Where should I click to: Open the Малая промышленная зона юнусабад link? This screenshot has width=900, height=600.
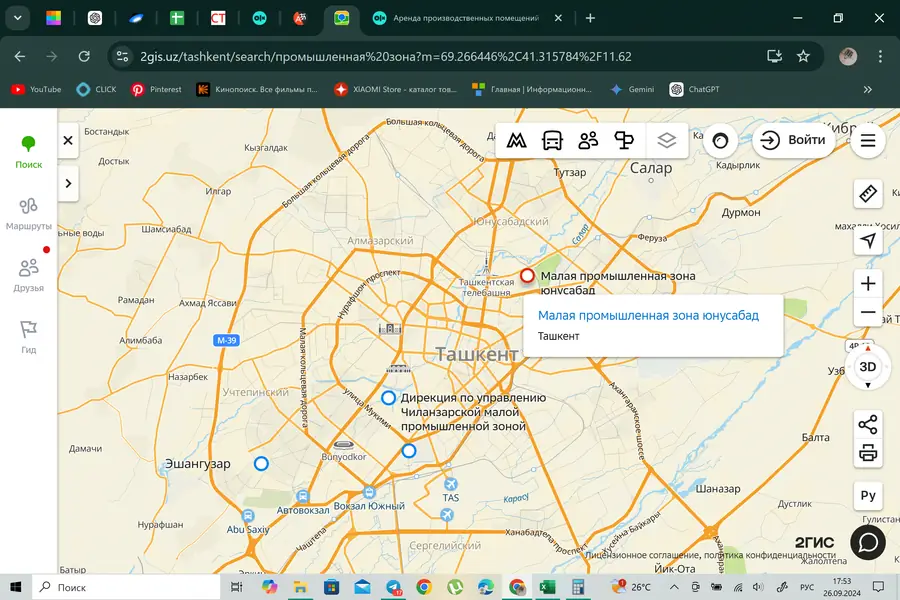(648, 315)
